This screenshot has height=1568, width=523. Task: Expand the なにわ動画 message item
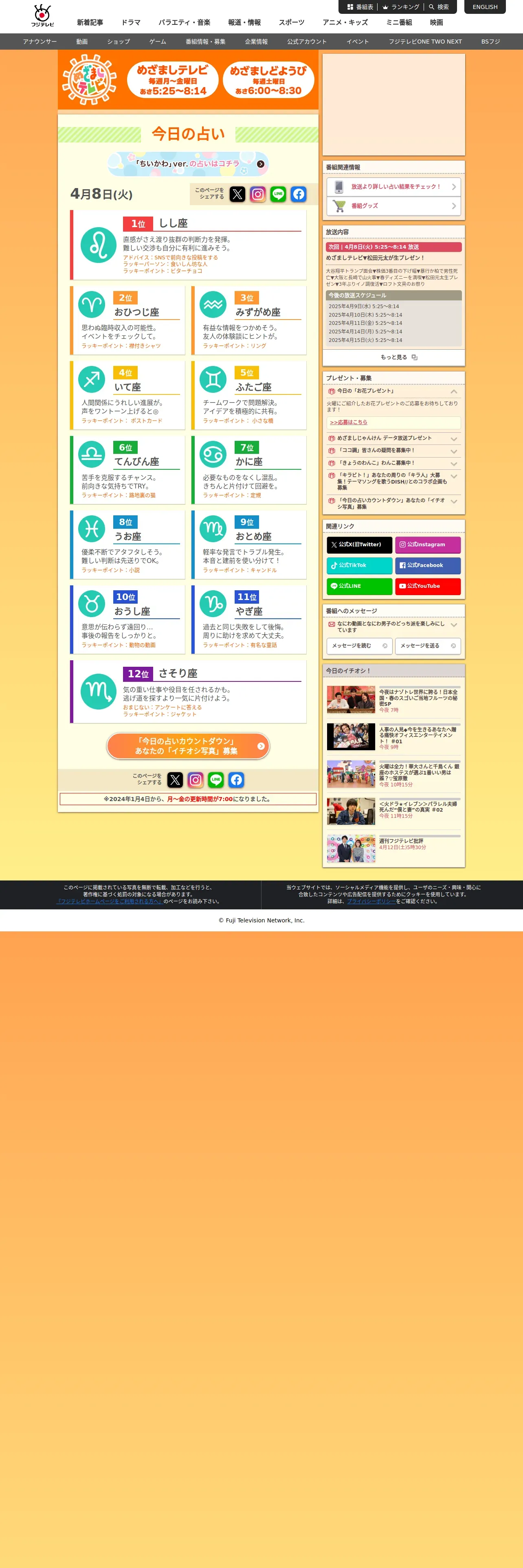click(x=454, y=625)
